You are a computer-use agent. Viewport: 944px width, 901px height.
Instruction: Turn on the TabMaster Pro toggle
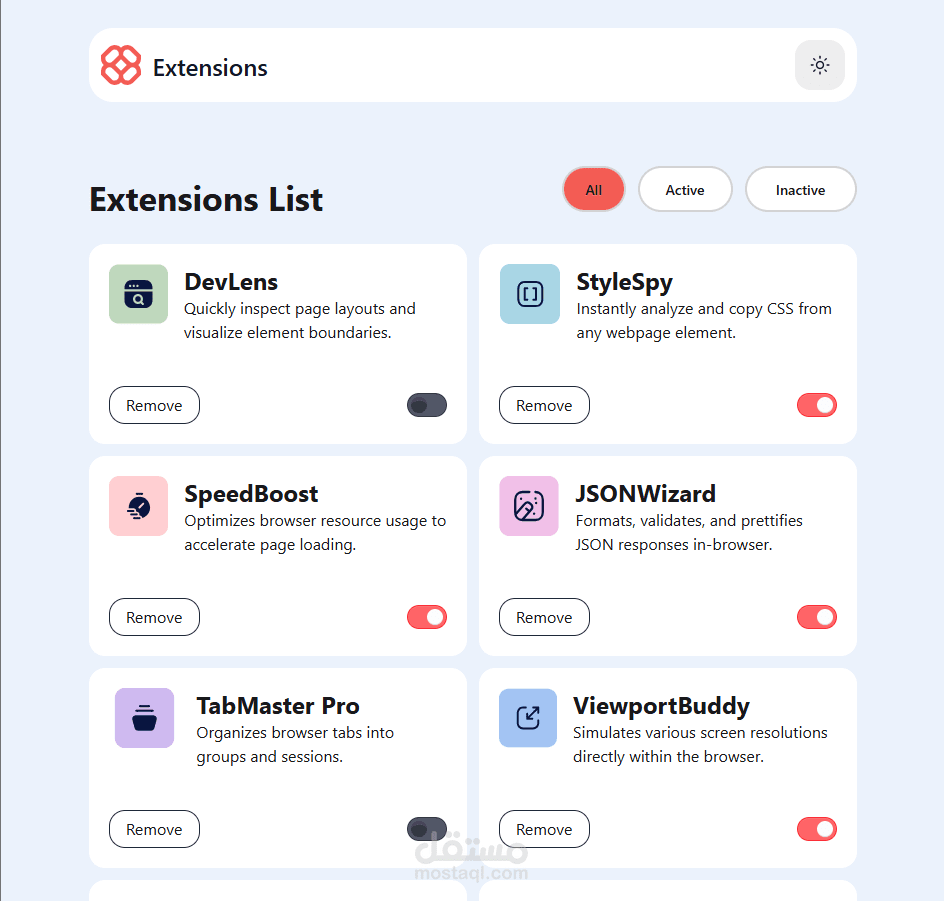[427, 829]
